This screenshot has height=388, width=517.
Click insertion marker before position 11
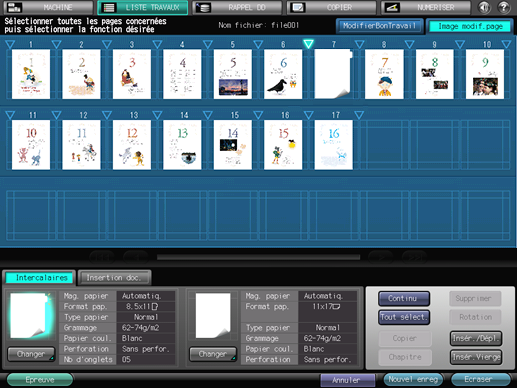point(10,115)
